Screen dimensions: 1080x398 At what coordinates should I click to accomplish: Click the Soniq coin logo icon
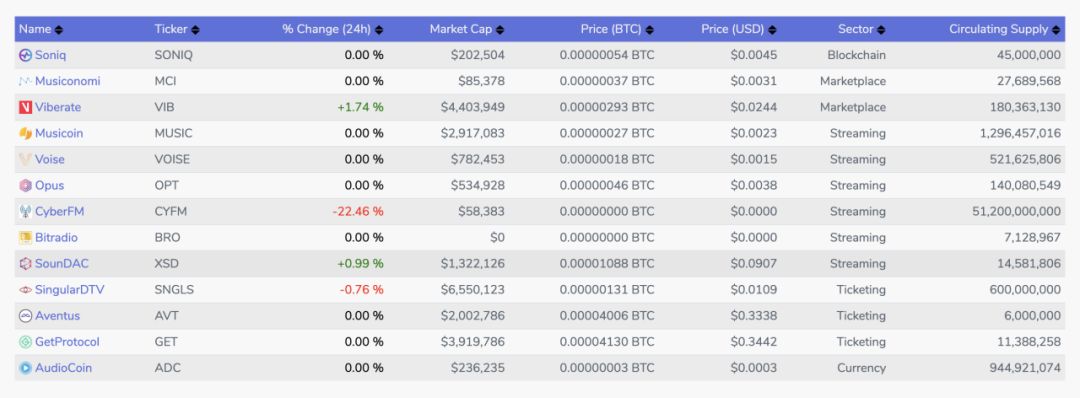point(25,55)
